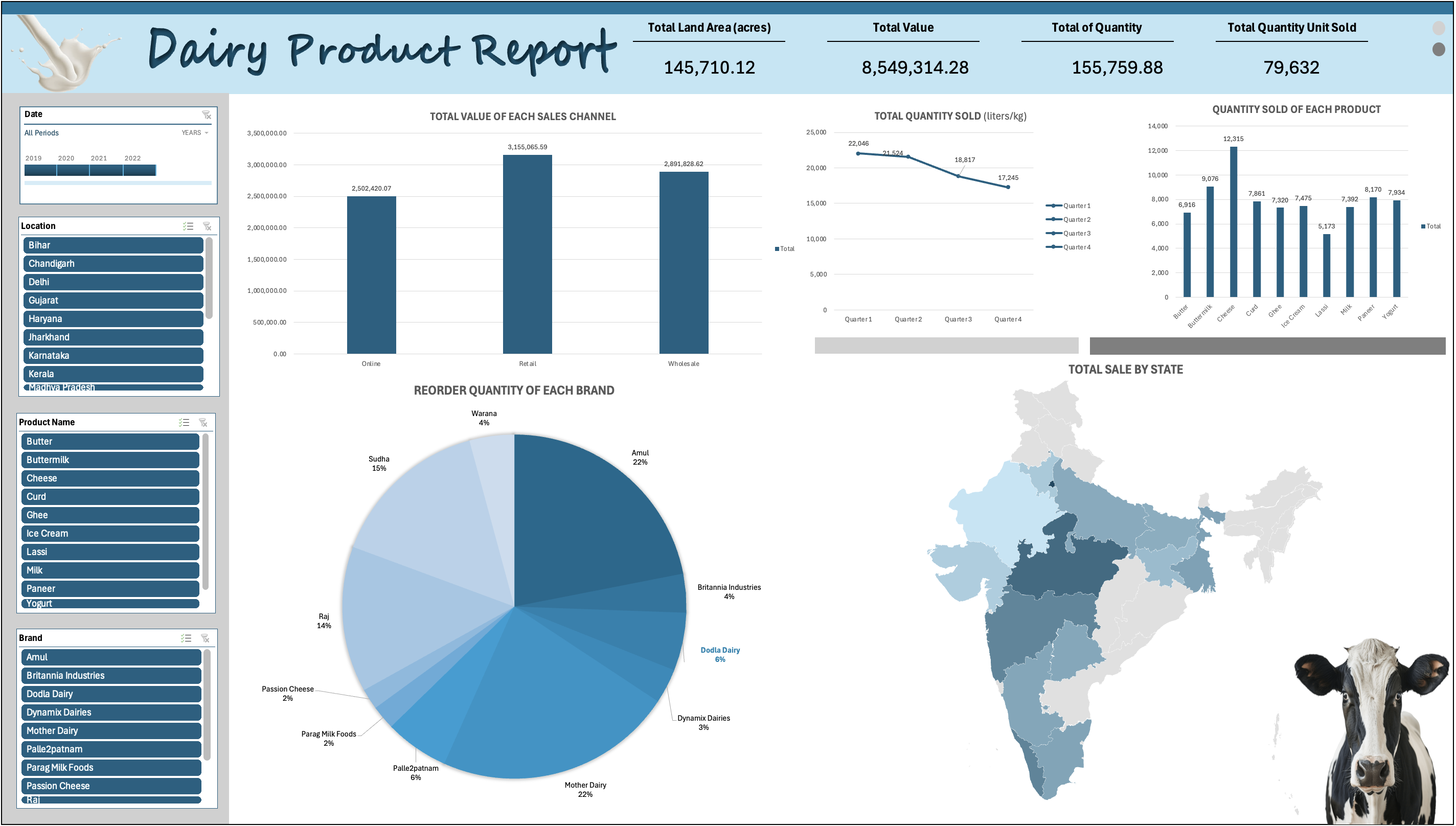Clear the Location slicer filter
1456x826 pixels.
(x=207, y=226)
